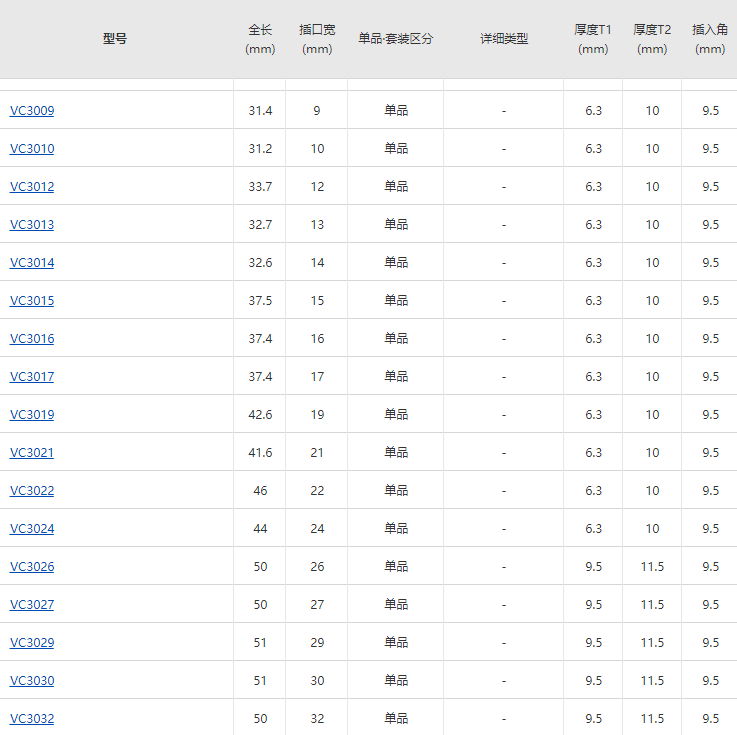Click socket width 17 in the VC3017 row
This screenshot has height=735, width=737.
click(x=317, y=377)
